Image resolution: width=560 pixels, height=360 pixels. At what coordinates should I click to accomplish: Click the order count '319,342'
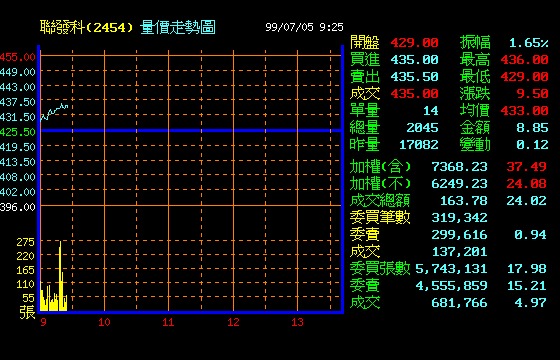pos(459,218)
